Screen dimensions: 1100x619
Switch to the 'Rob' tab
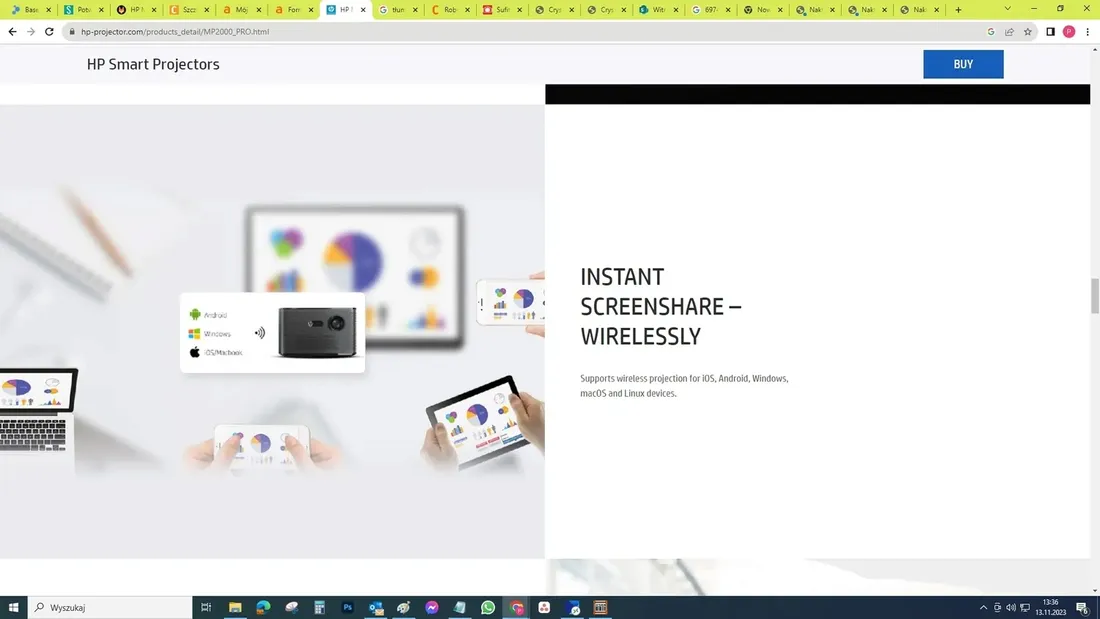(x=448, y=10)
